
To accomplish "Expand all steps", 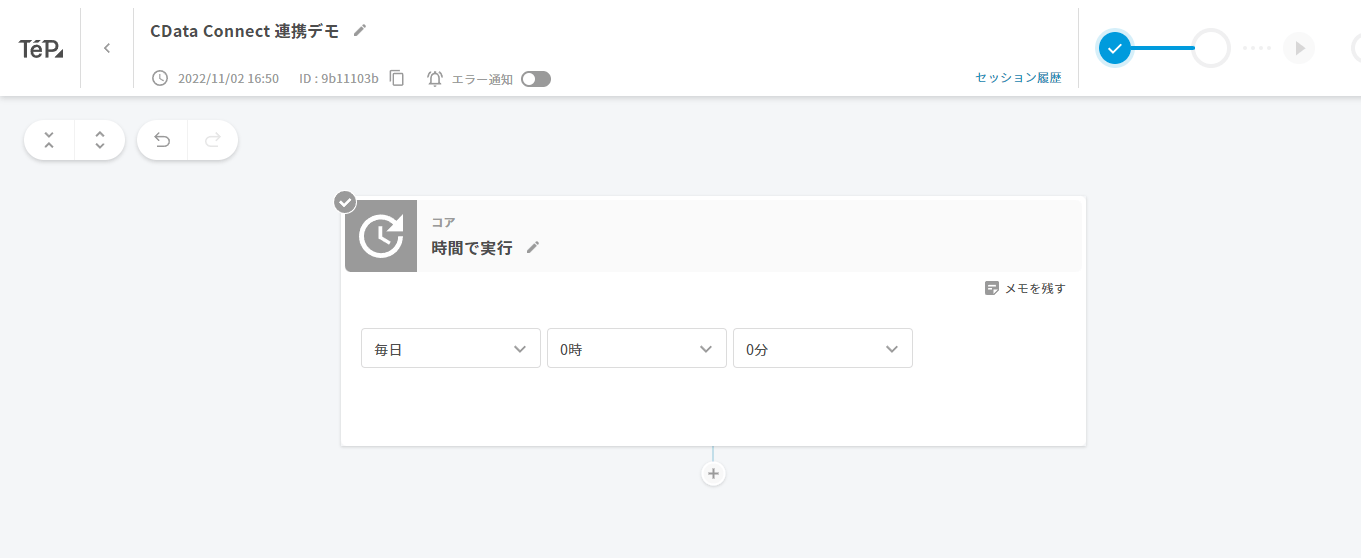I will [100, 140].
